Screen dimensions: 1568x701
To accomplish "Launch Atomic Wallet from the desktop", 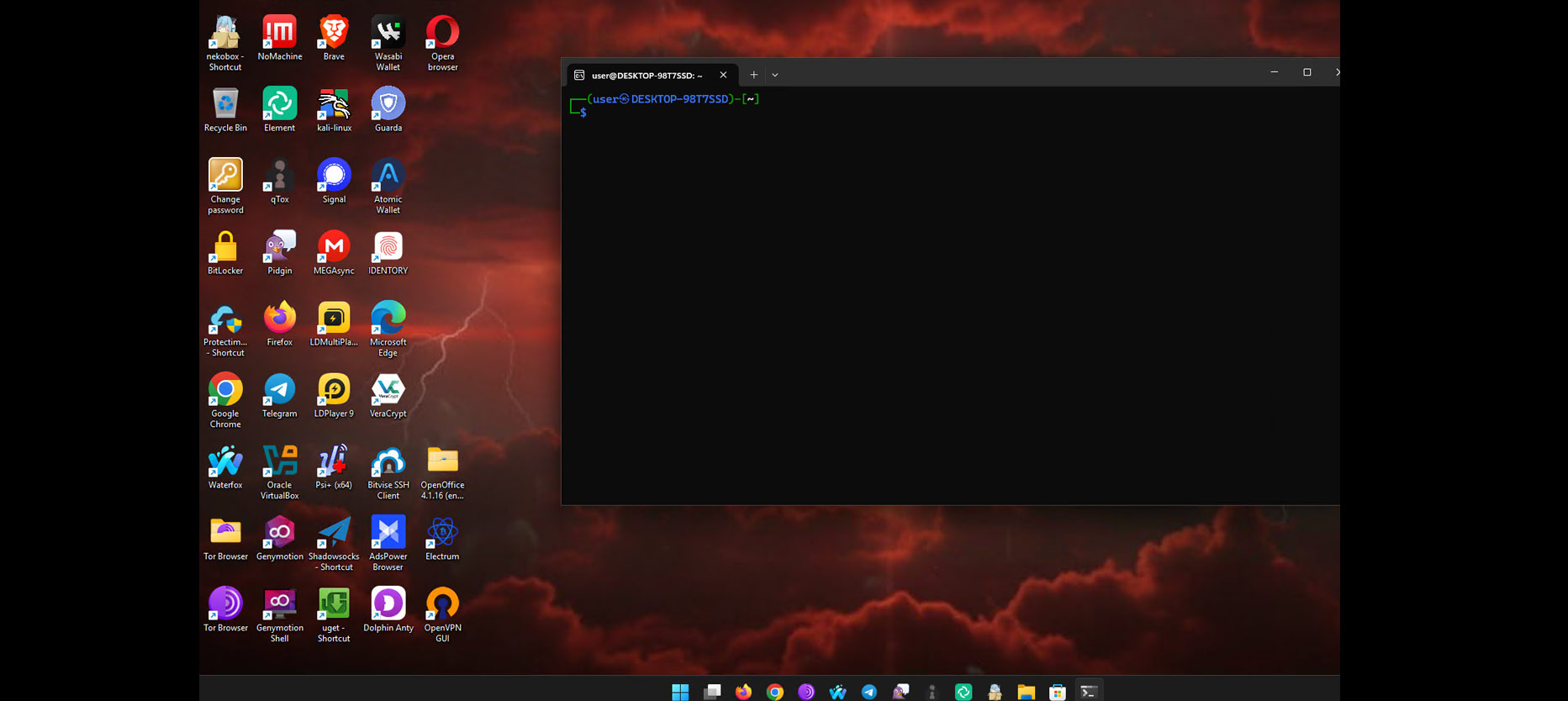I will [388, 187].
